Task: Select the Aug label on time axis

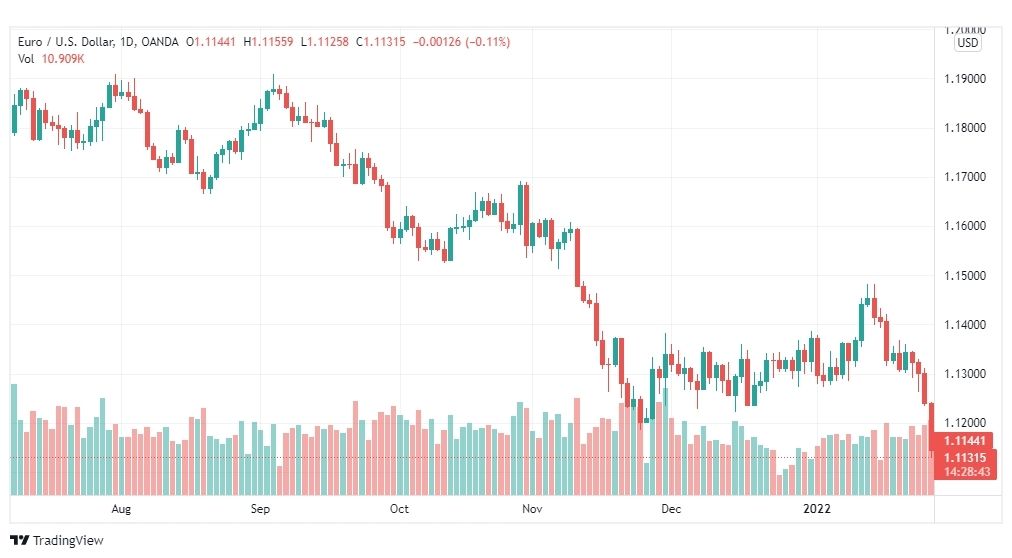Action: point(121,509)
